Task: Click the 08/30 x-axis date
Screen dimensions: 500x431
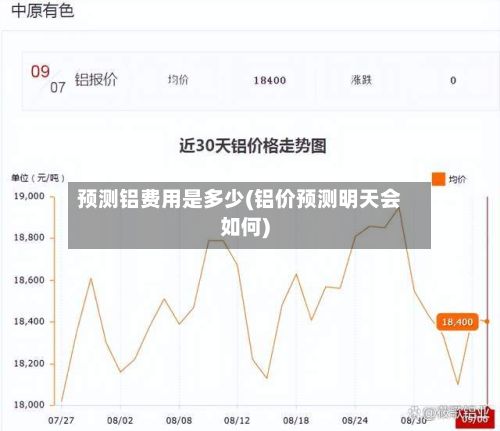Action: click(413, 420)
